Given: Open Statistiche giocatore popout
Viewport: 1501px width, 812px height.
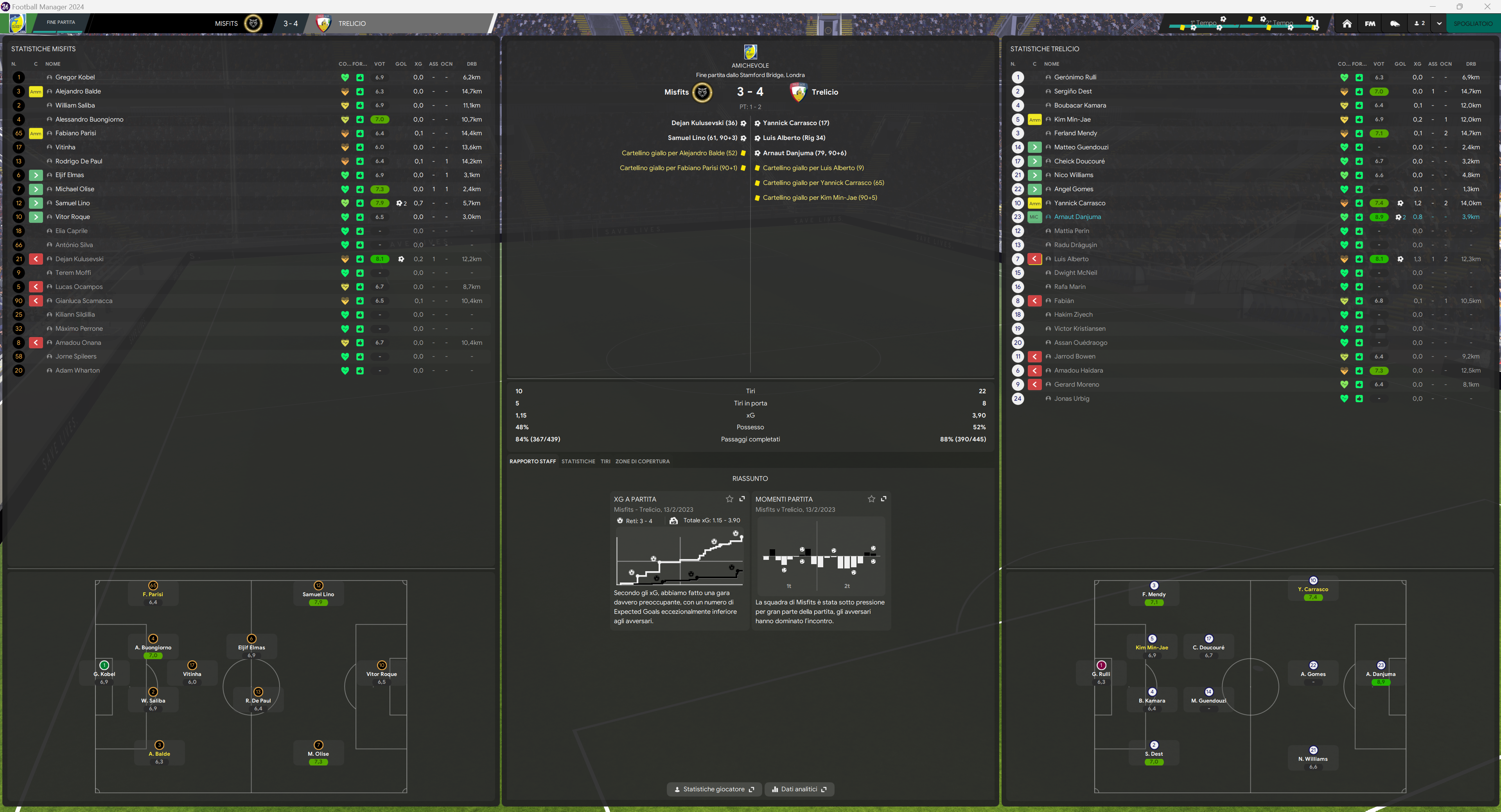Looking at the screenshot, I should click(714, 789).
